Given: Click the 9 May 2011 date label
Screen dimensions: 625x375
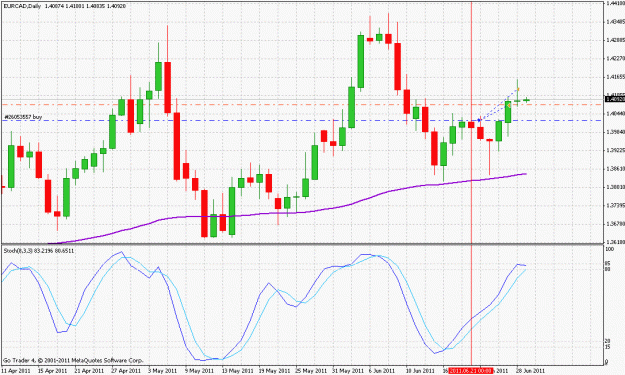Looking at the screenshot, I should pos(199,371).
